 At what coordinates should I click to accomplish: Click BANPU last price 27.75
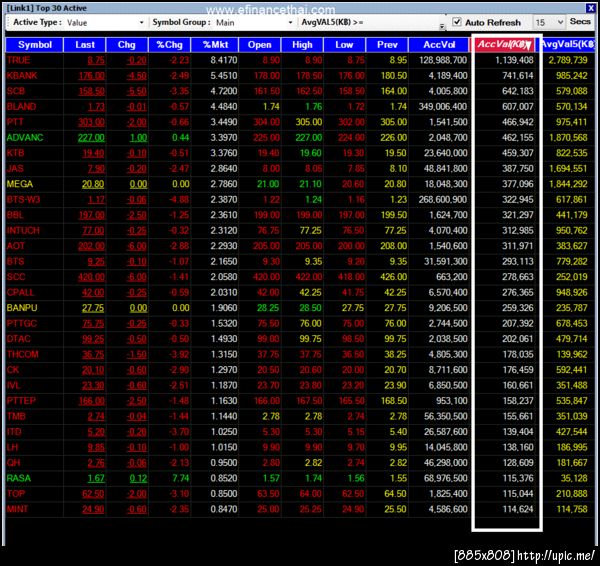tap(93, 308)
